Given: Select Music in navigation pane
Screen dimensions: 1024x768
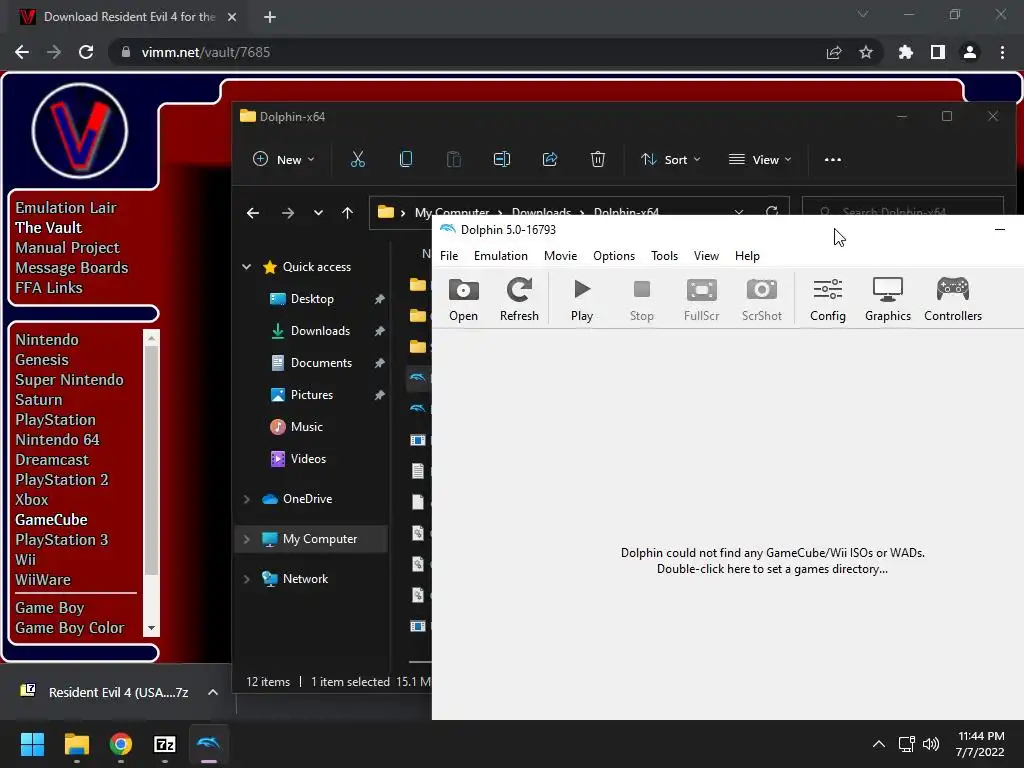Looking at the screenshot, I should 306,426.
